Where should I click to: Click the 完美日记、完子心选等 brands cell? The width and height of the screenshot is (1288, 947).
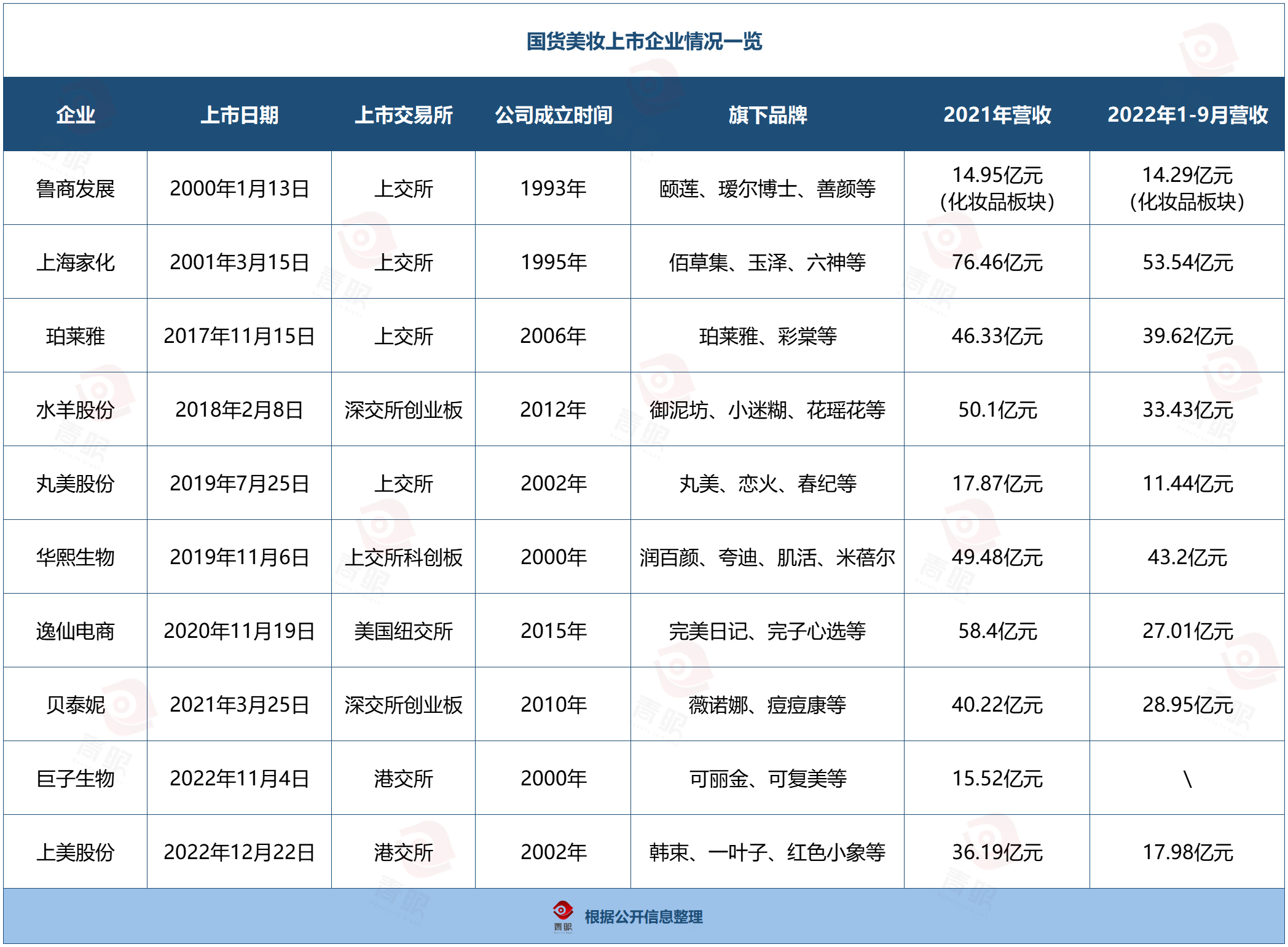click(x=767, y=631)
